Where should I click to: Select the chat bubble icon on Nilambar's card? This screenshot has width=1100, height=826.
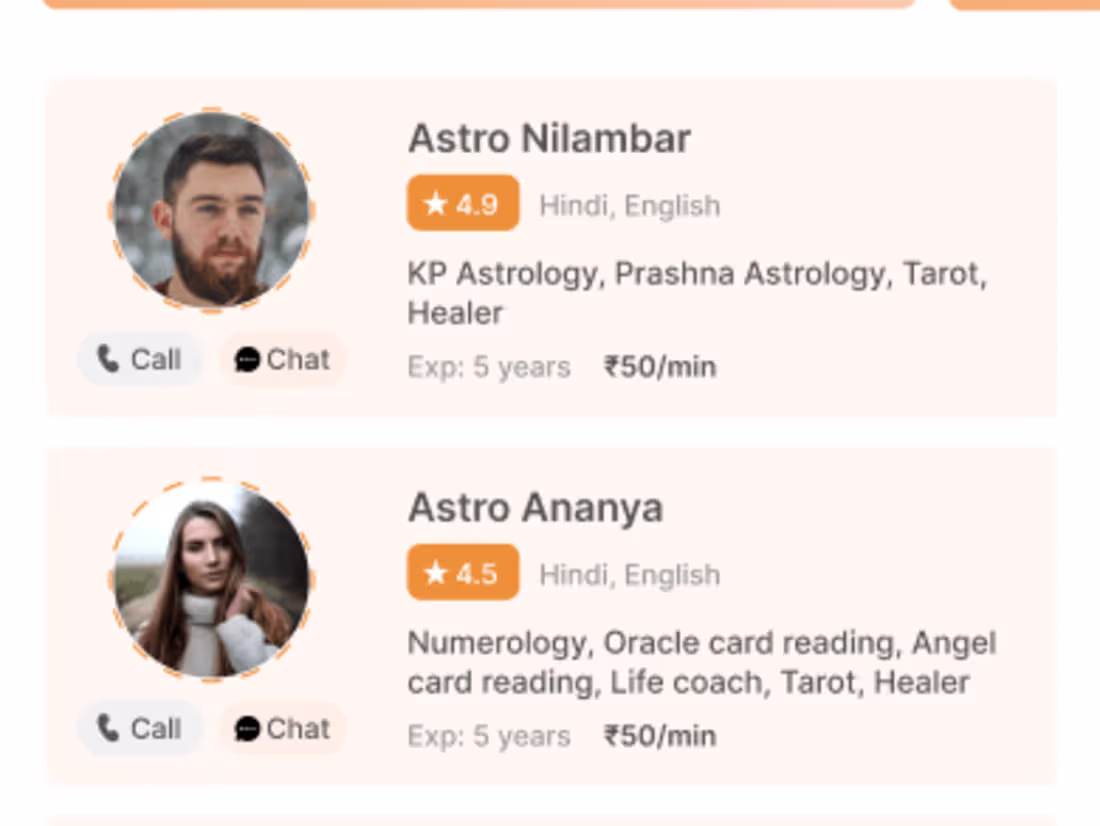(x=247, y=358)
